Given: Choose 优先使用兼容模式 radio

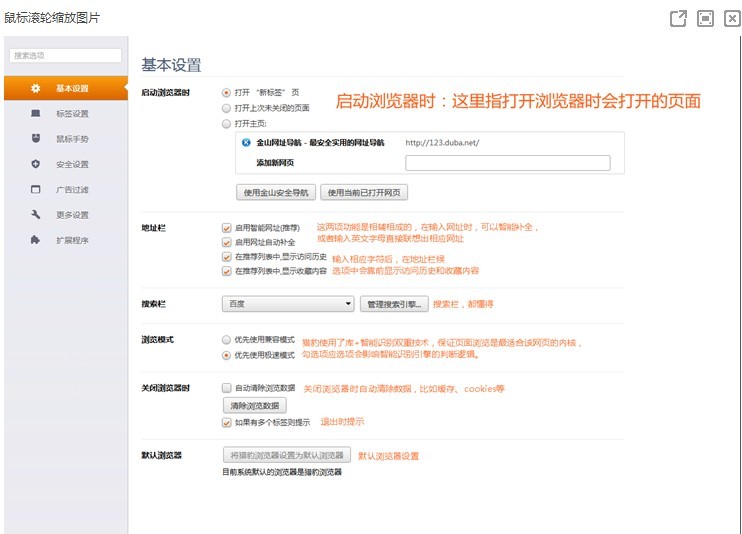Looking at the screenshot, I should pyautogui.click(x=226, y=339).
